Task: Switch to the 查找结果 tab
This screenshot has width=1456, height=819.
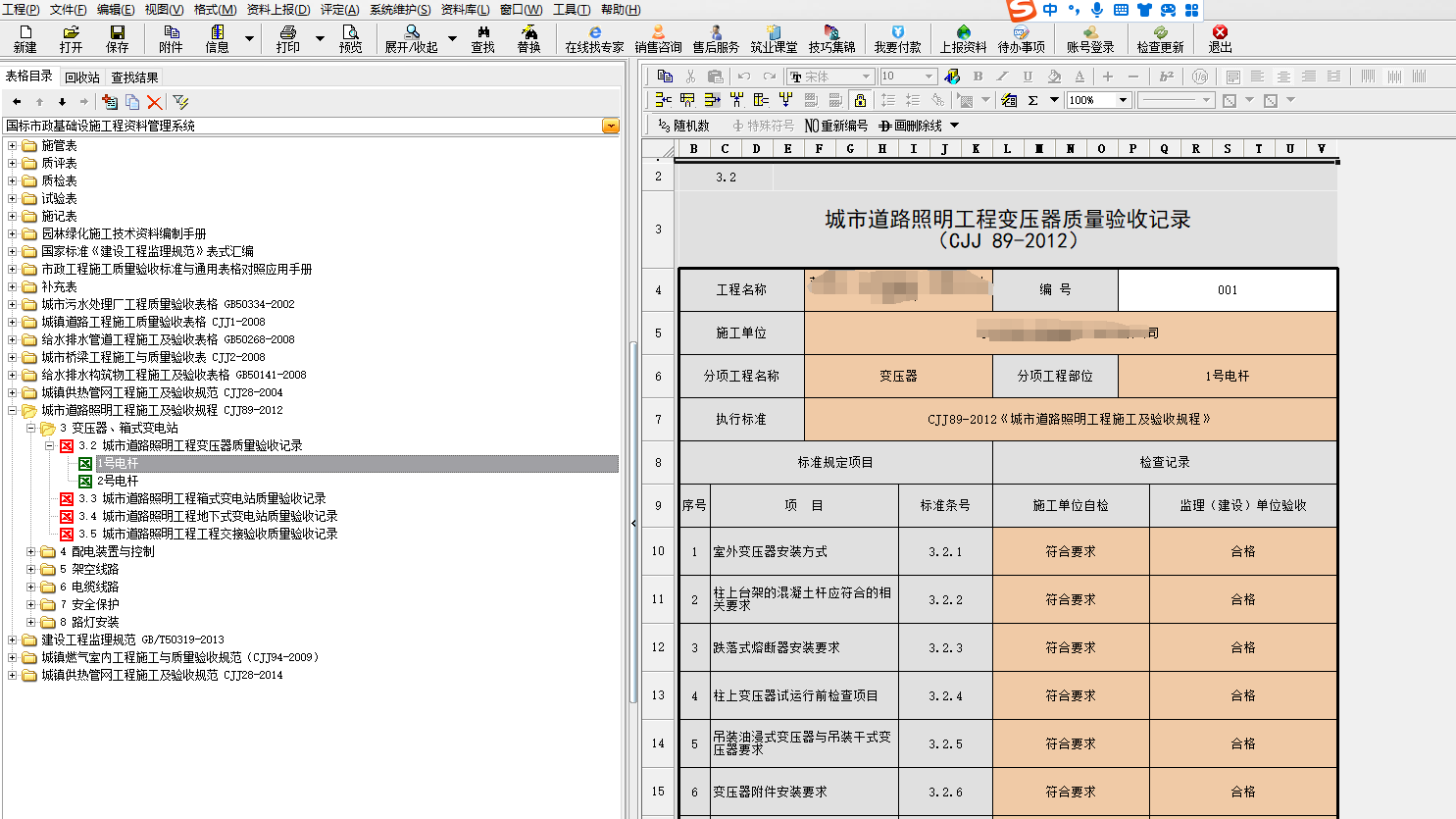Action: (134, 77)
